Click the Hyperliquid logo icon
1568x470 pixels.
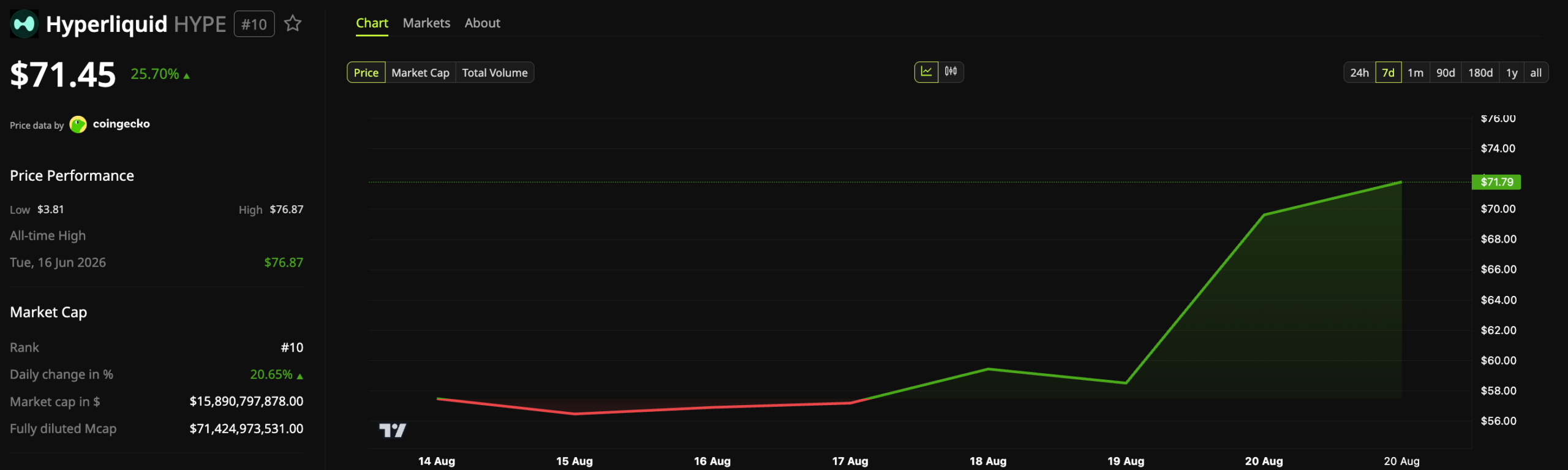24,24
